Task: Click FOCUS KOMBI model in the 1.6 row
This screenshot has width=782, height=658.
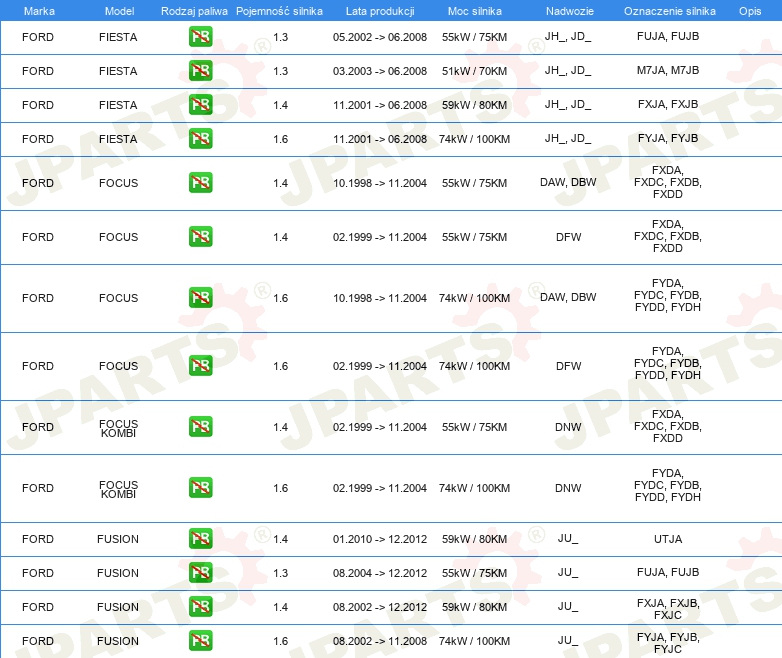Action: tap(118, 489)
